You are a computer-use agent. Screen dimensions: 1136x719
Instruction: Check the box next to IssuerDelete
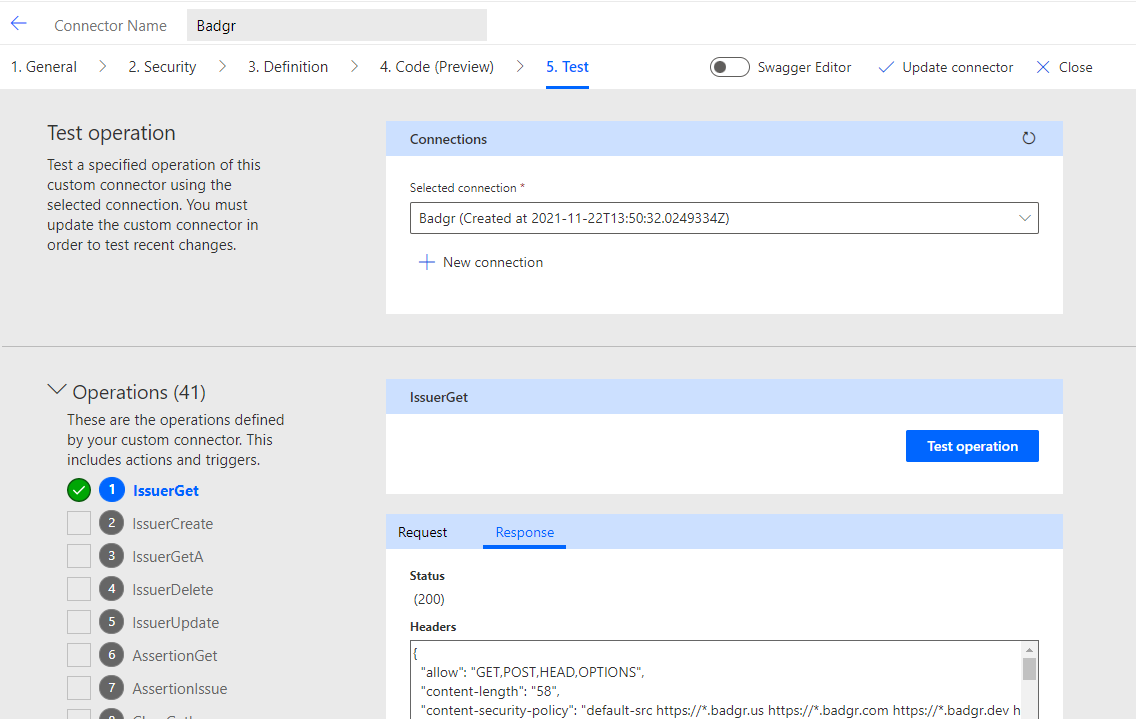[79, 589]
